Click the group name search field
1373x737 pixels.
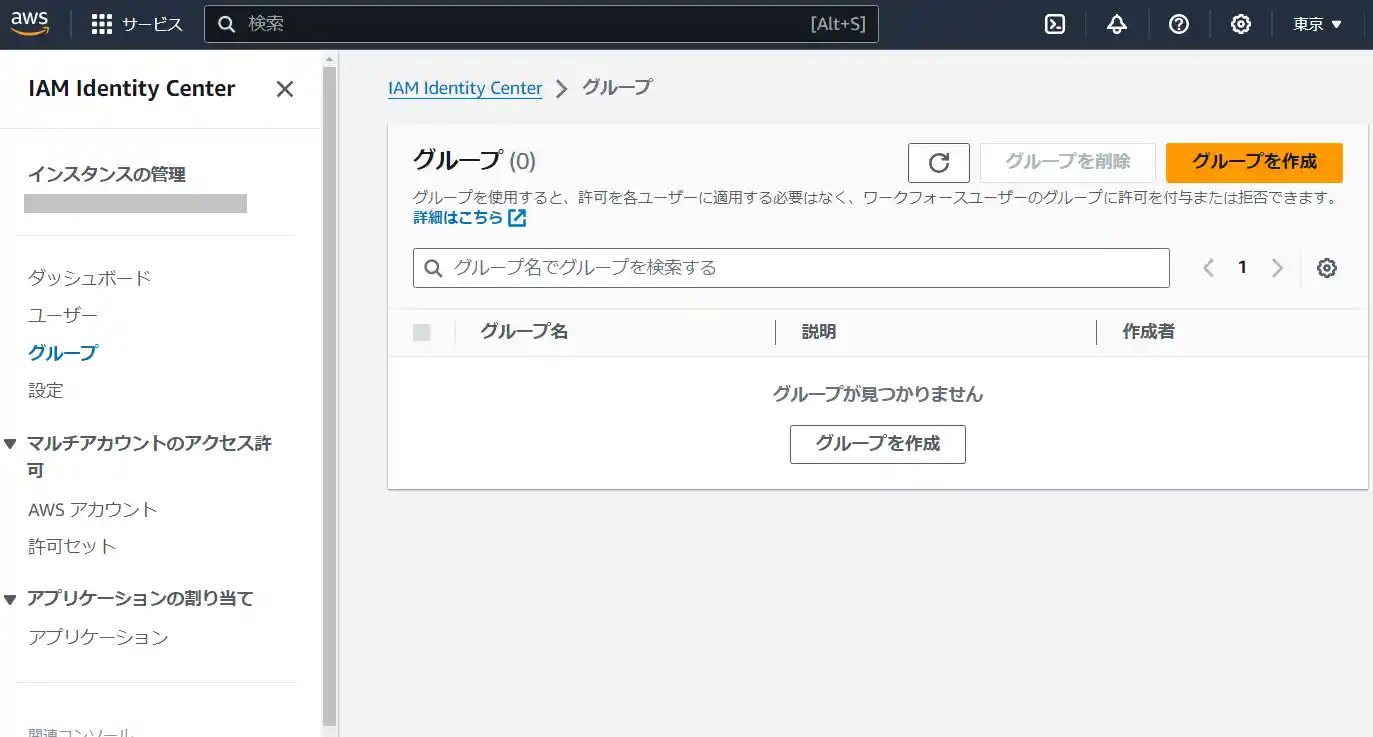790,267
